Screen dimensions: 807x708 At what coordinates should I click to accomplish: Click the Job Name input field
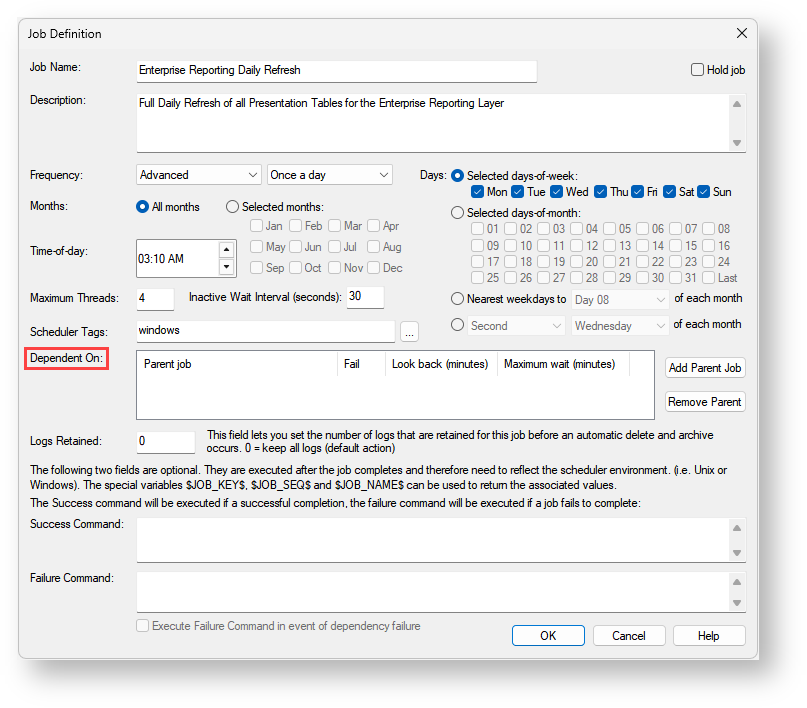tap(337, 70)
